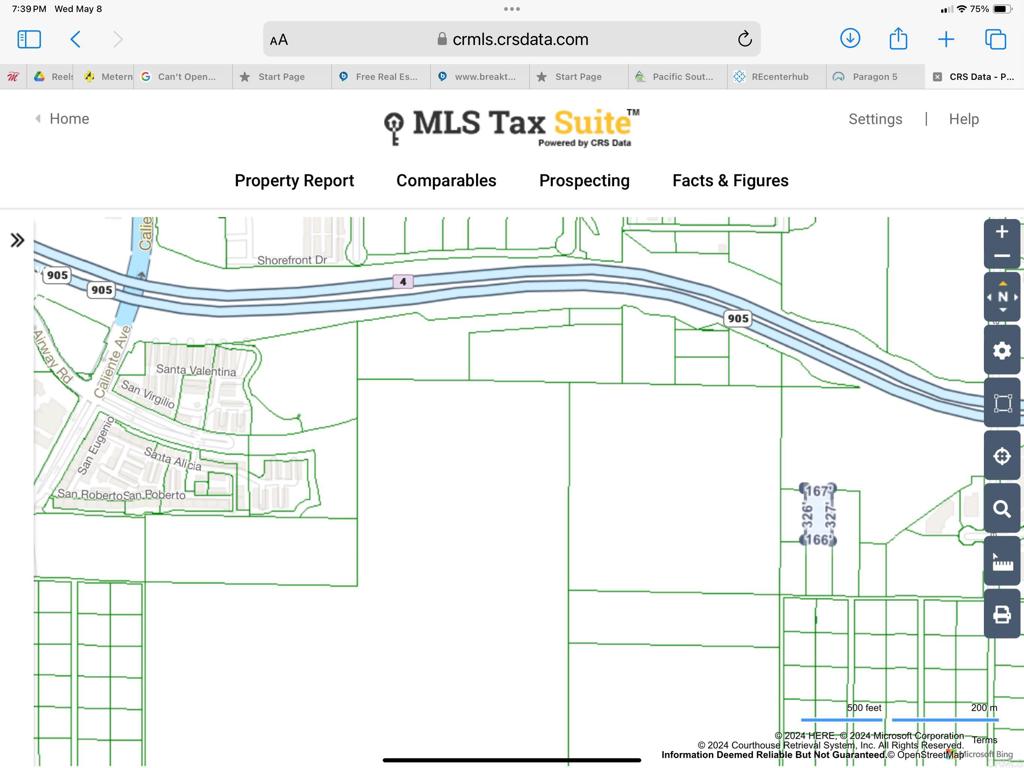Expand the left side panel chevrons
Screen dimensions: 1024x768
coord(17,240)
